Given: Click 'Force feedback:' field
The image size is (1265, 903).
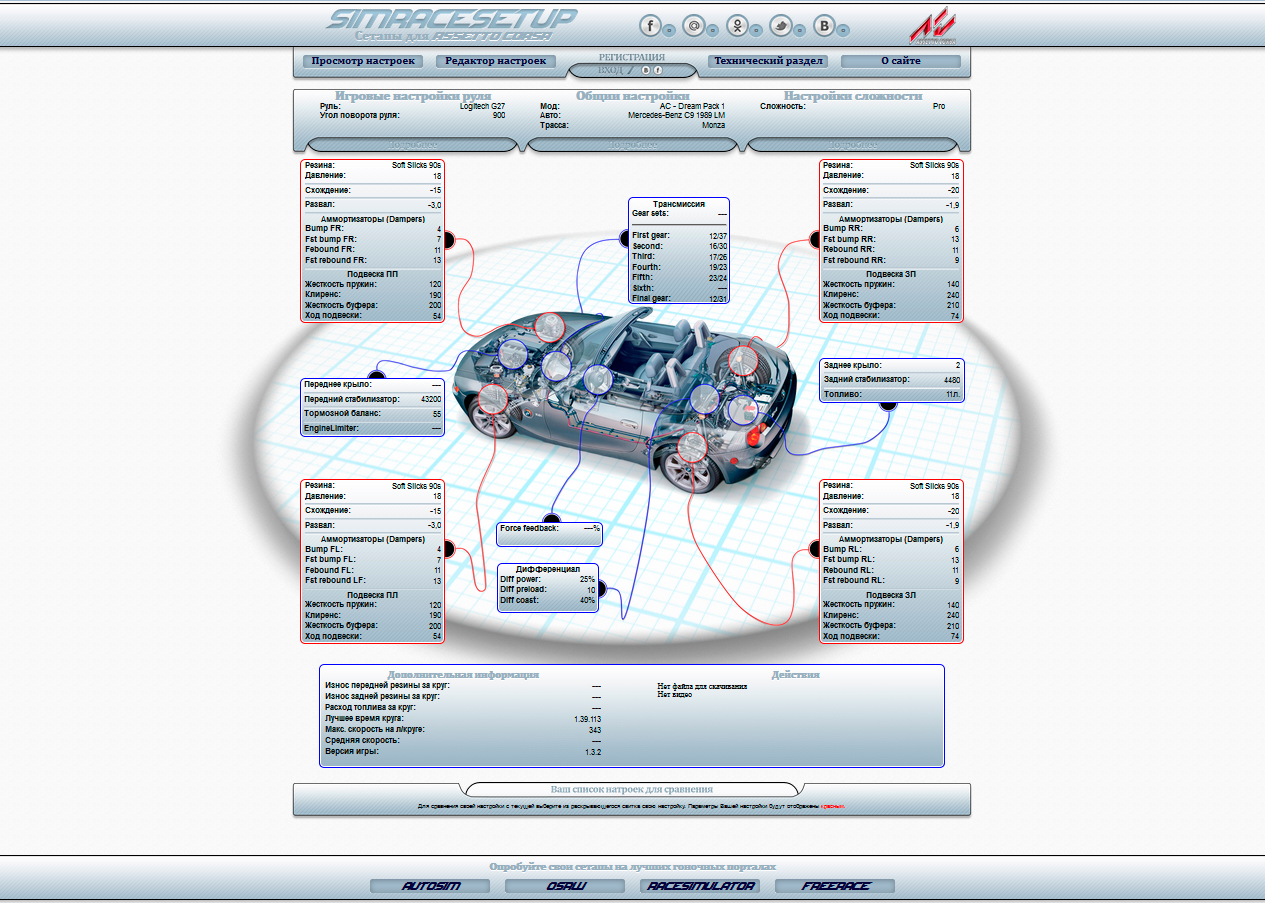Looking at the screenshot, I should coord(549,528).
